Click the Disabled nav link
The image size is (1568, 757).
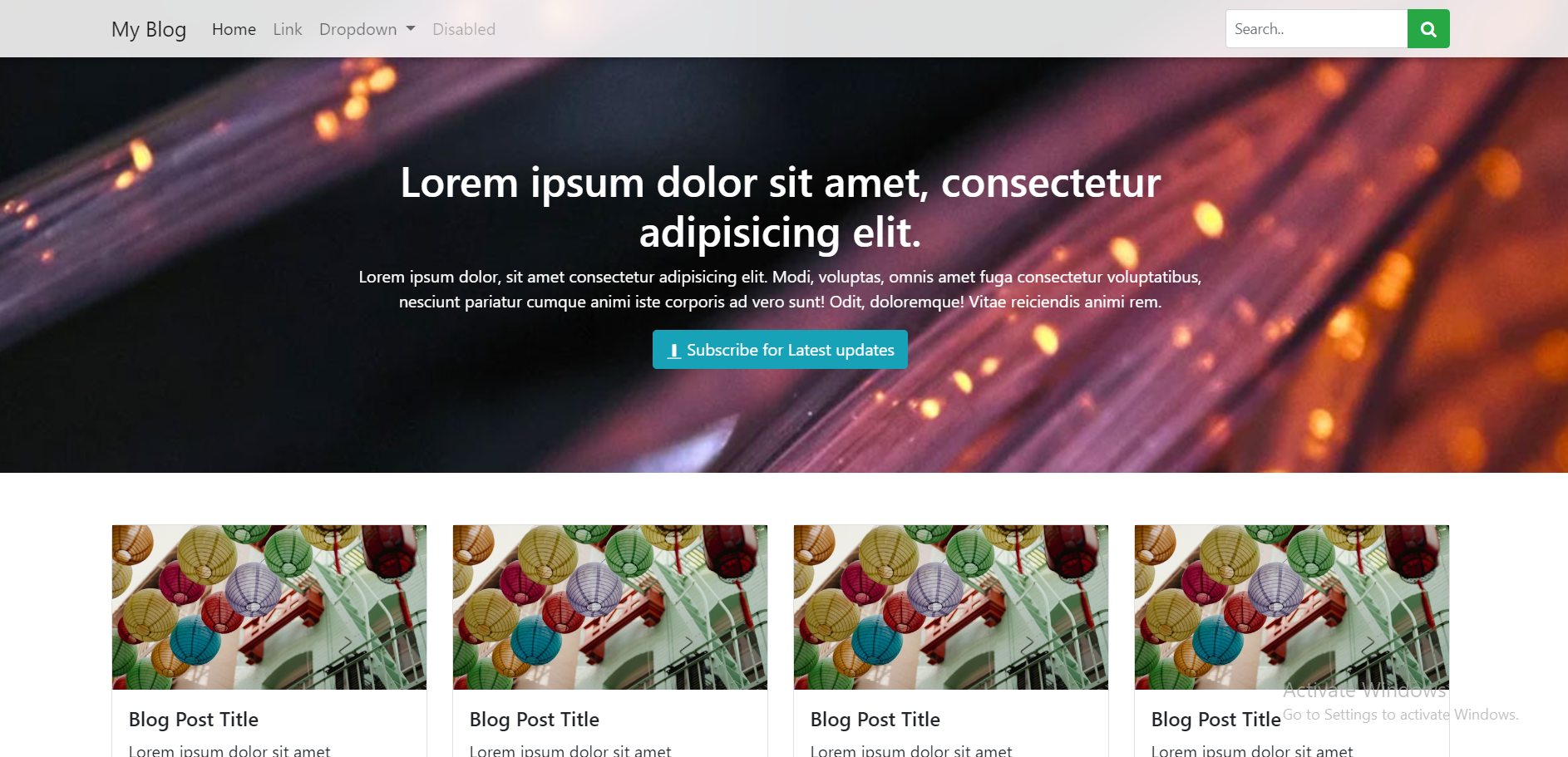point(464,29)
